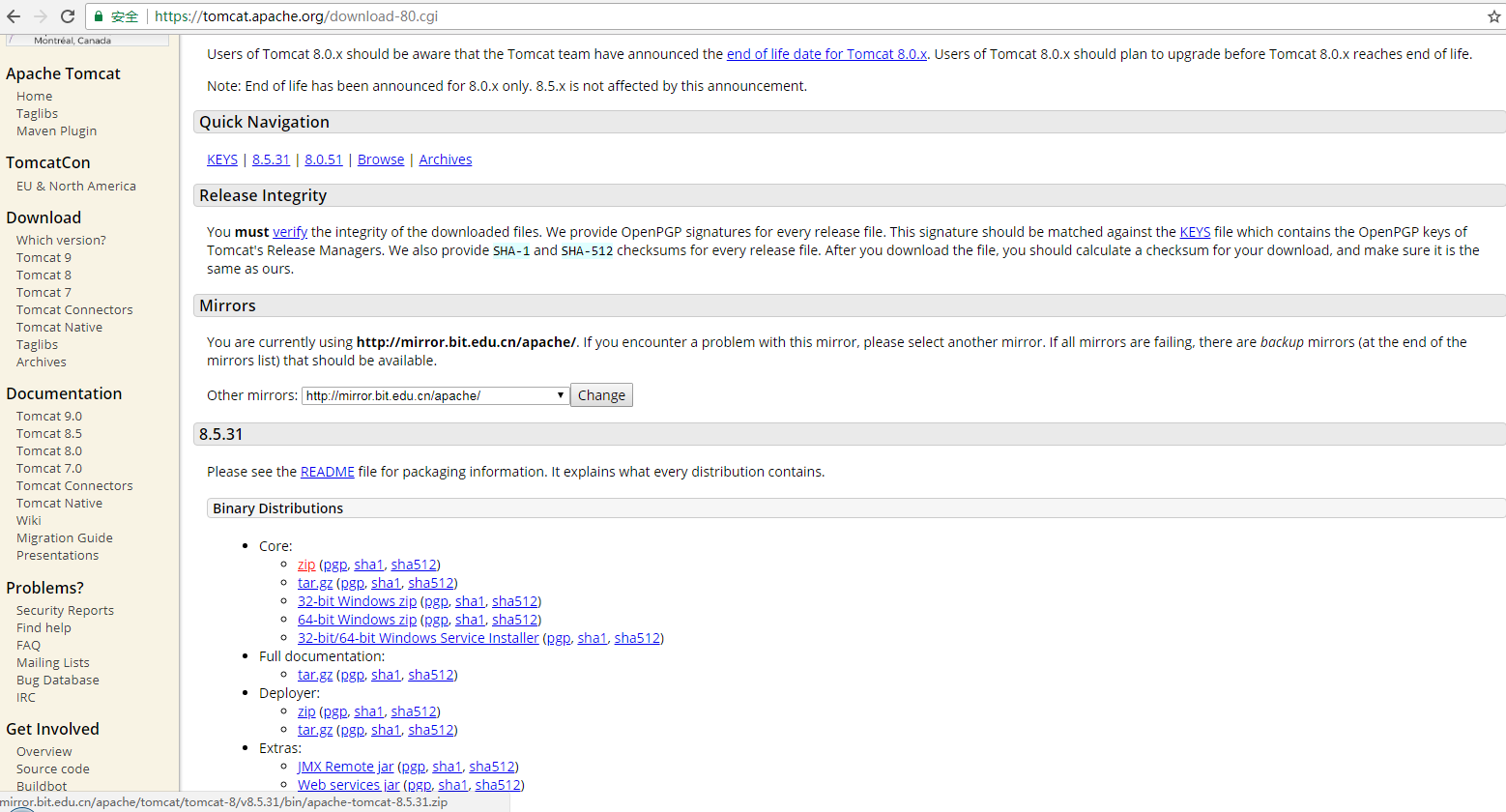Viewport: 1506px width, 812px height.
Task: Open the KEYS quick navigation link
Action: pos(222,159)
